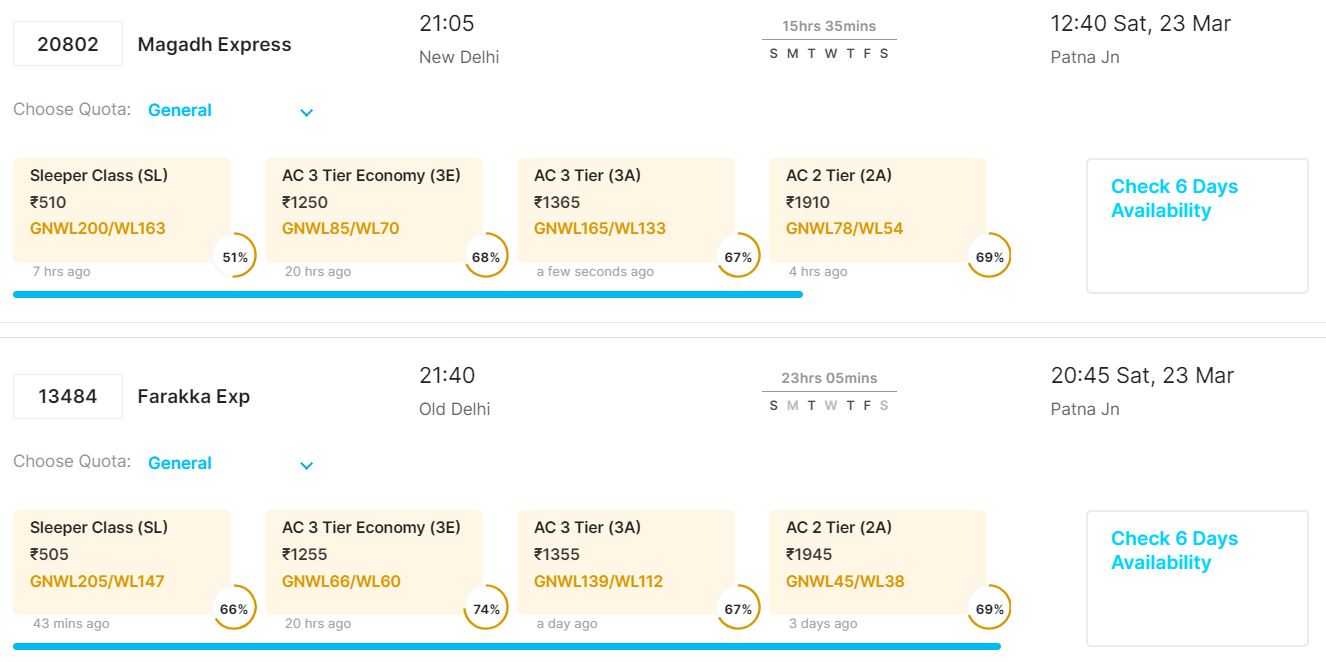Click the 67% prediction circle on Magadh 3A
The height and width of the screenshot is (662, 1326).
[x=738, y=257]
